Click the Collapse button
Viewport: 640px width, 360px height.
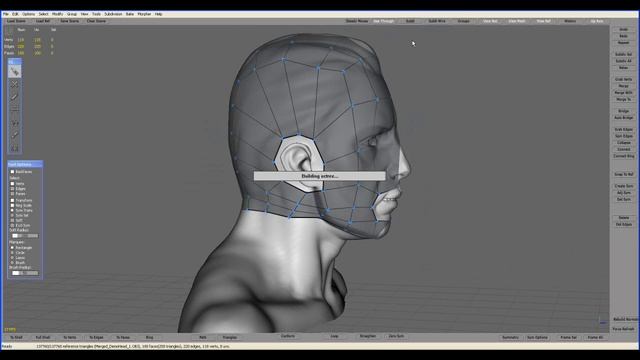623,142
